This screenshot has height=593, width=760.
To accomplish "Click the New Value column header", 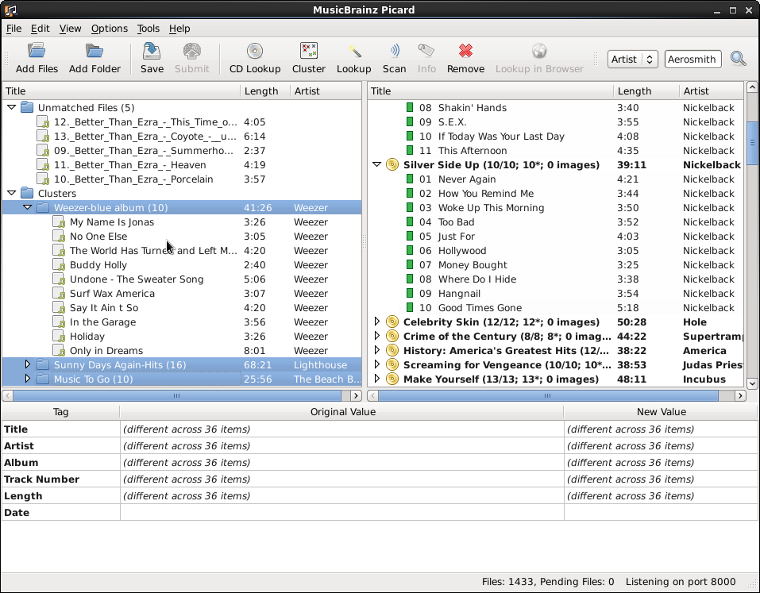I will click(x=660, y=412).
